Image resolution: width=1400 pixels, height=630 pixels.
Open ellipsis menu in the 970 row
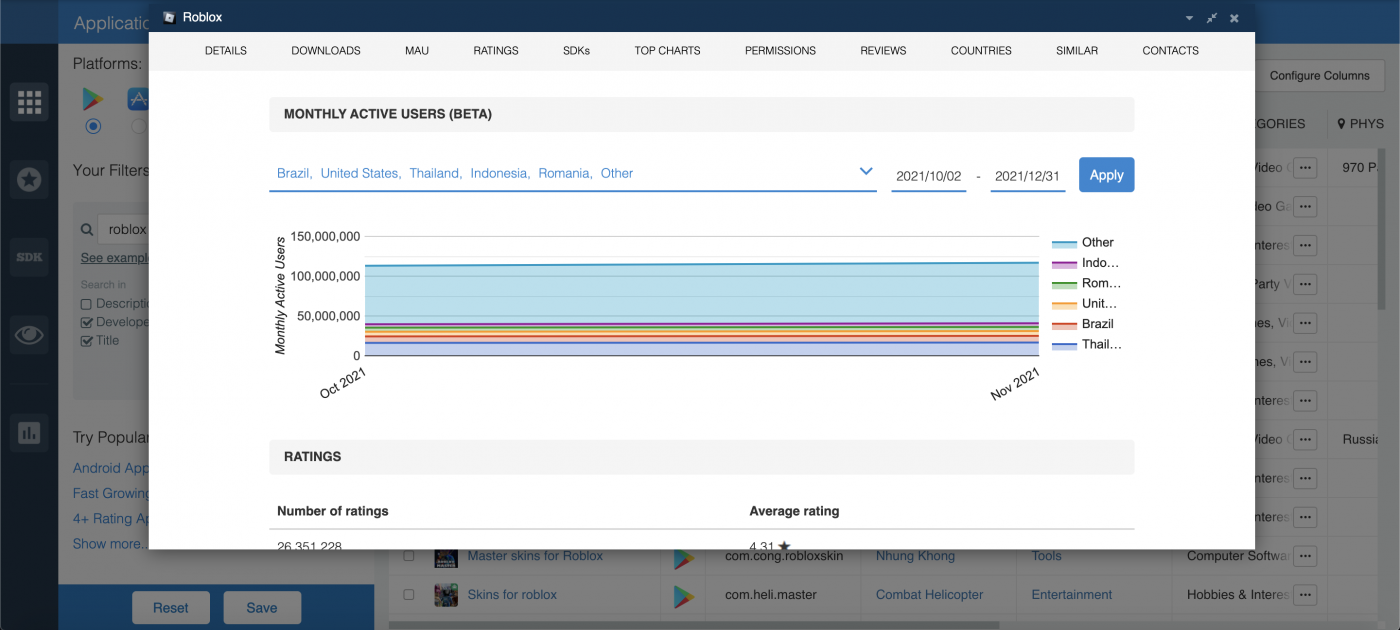[x=1305, y=167]
